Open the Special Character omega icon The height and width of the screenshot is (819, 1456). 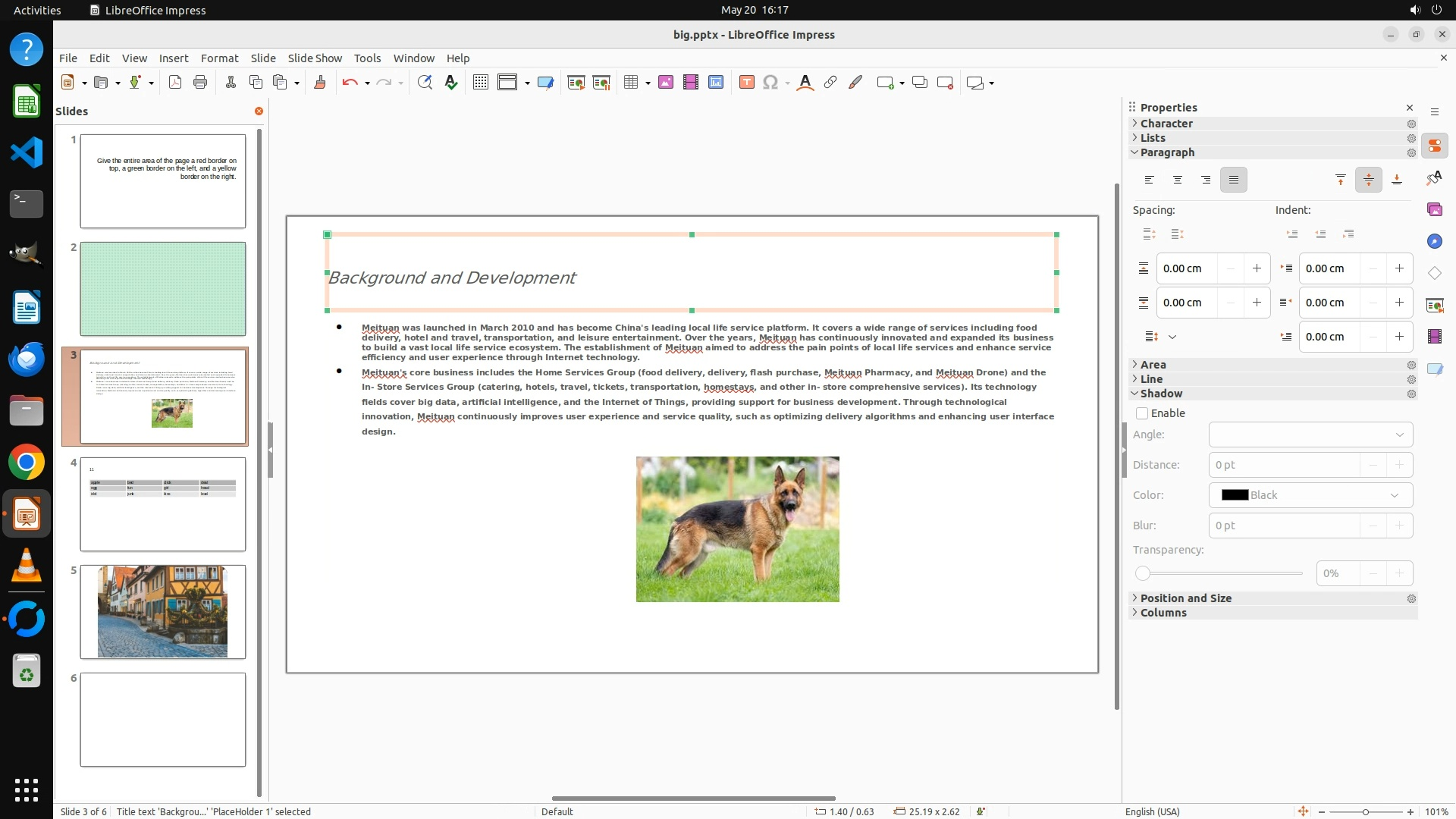pyautogui.click(x=770, y=83)
